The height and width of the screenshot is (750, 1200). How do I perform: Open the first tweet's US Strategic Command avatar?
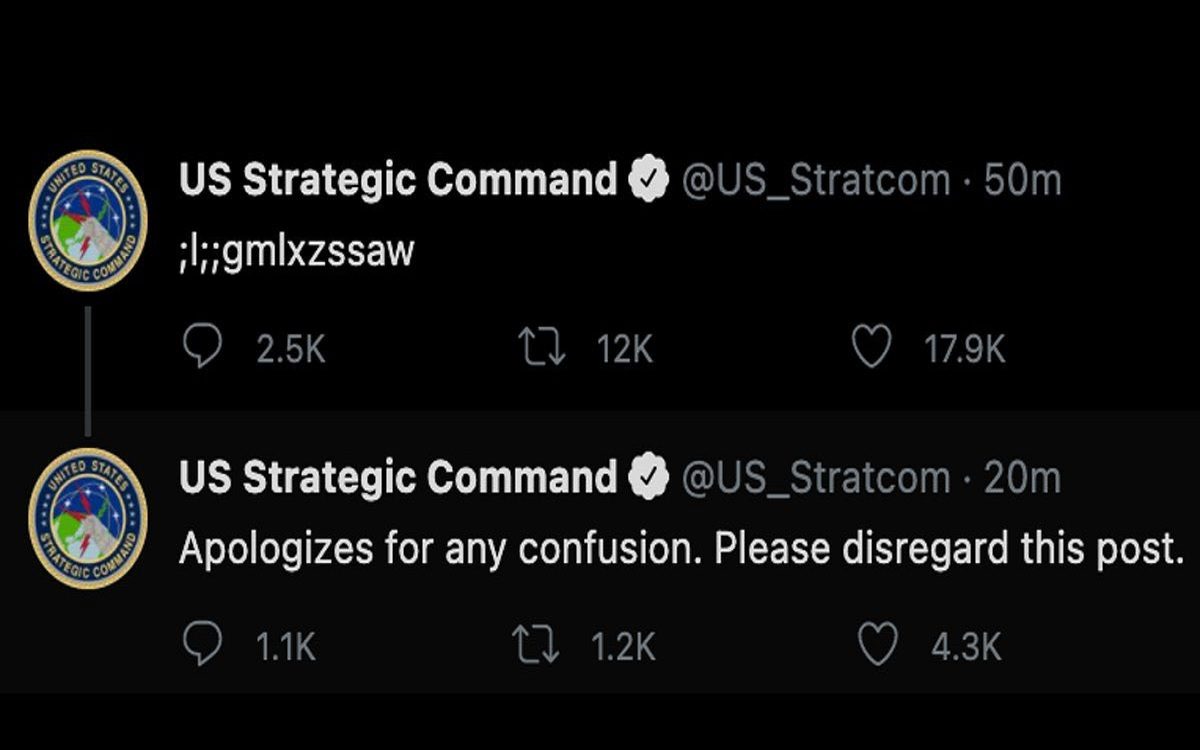[88, 220]
